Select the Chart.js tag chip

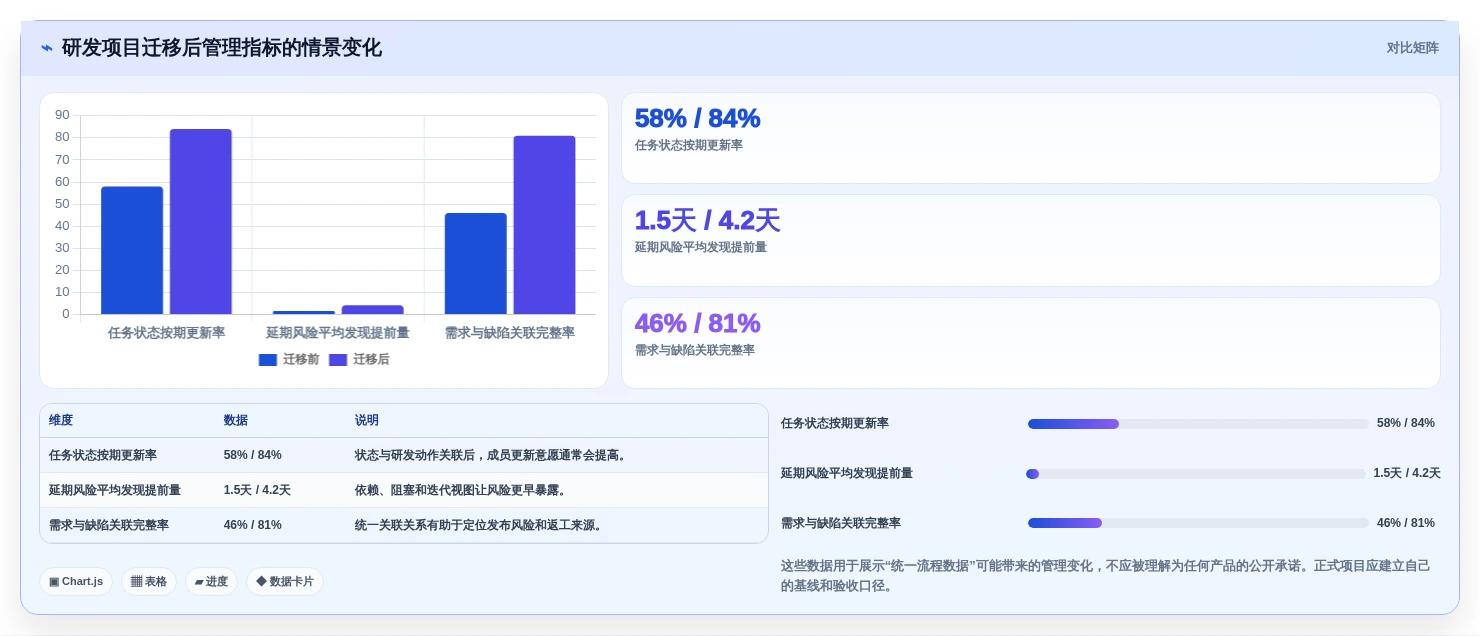tap(76, 581)
